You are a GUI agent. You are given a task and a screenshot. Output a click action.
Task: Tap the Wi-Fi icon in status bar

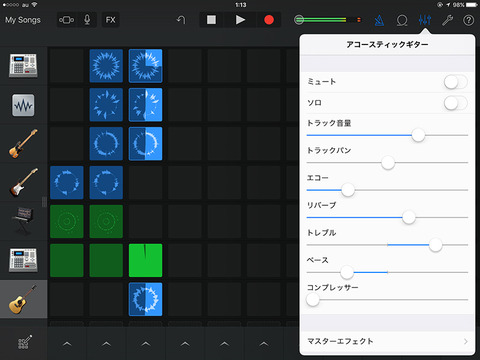click(34, 5)
